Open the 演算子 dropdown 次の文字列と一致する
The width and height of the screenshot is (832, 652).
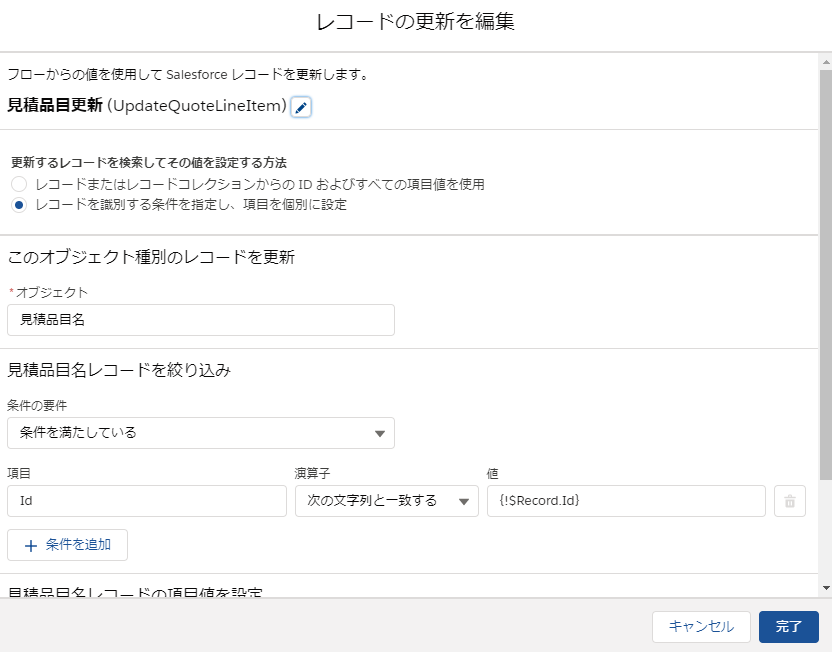[387, 501]
